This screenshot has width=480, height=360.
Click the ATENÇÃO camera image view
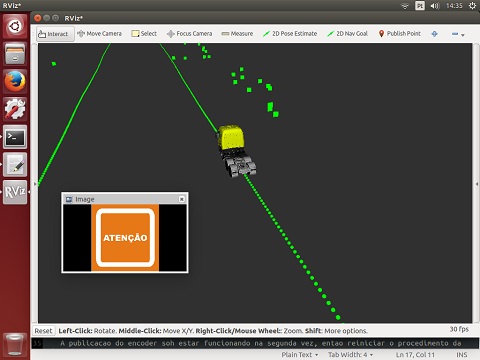point(125,238)
